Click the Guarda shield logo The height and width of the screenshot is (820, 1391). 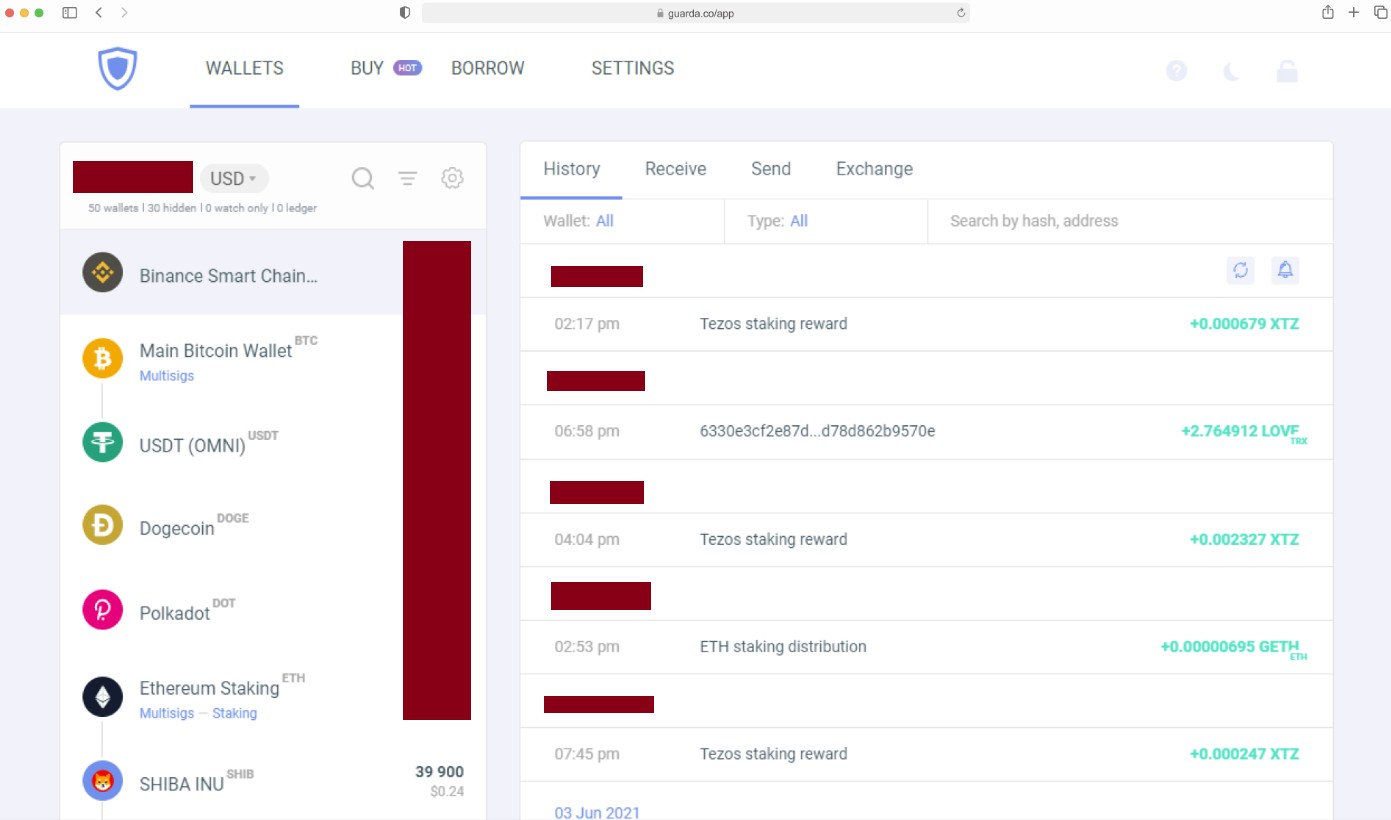point(117,69)
